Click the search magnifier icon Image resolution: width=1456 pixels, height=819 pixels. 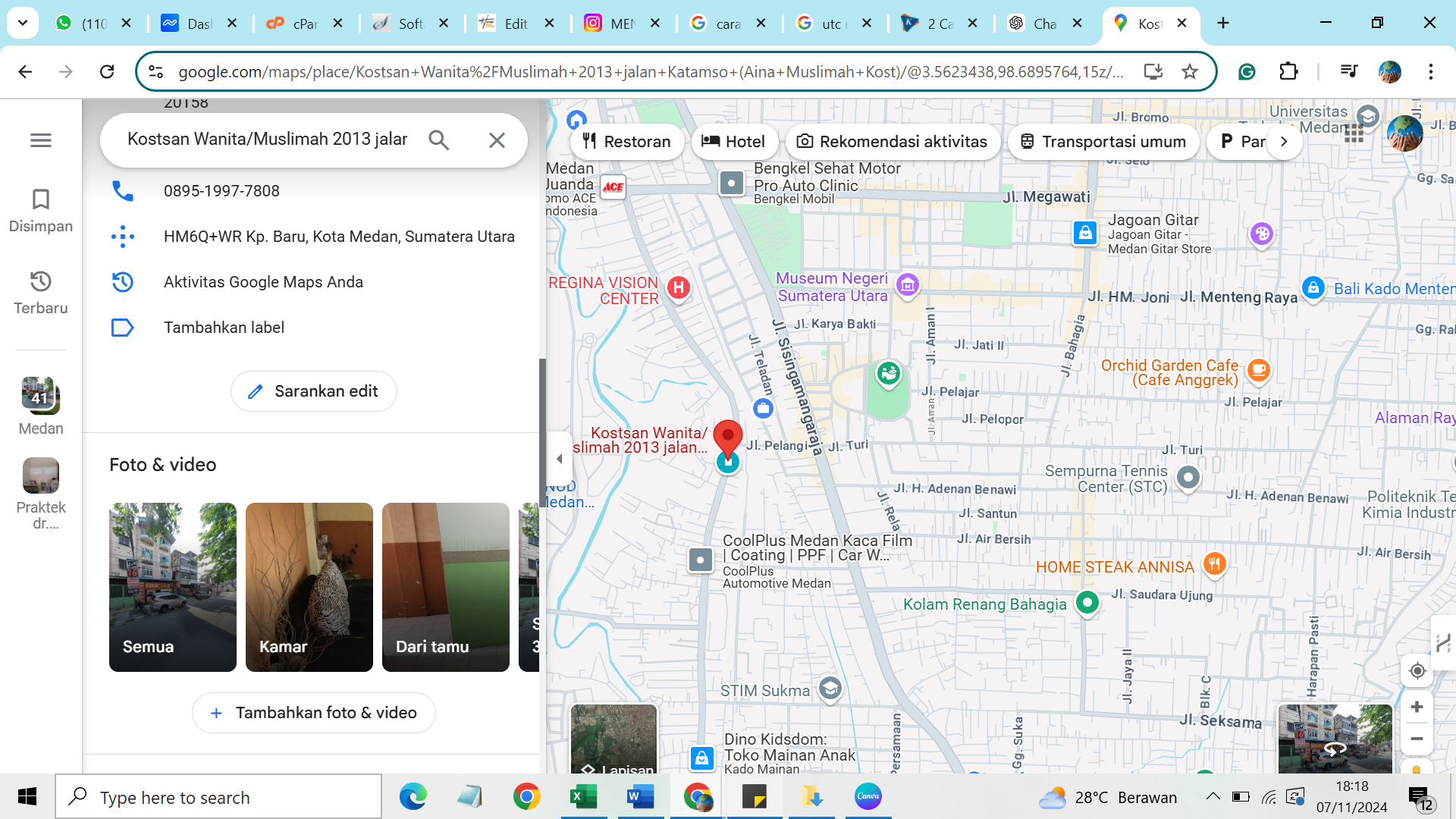click(438, 140)
